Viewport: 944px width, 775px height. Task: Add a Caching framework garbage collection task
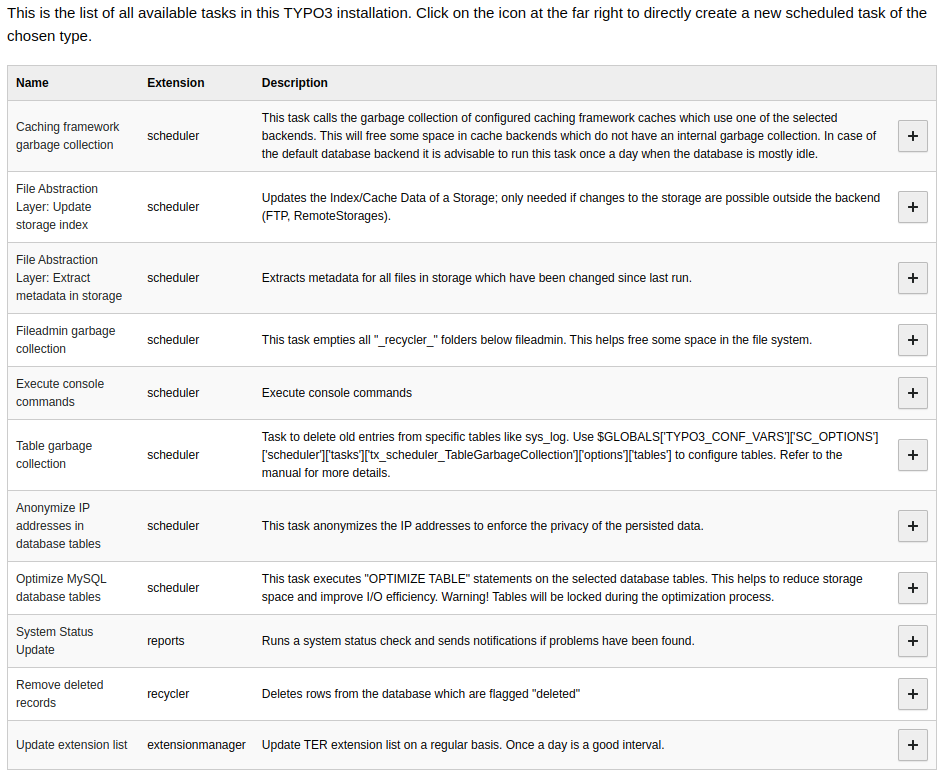[x=912, y=136]
